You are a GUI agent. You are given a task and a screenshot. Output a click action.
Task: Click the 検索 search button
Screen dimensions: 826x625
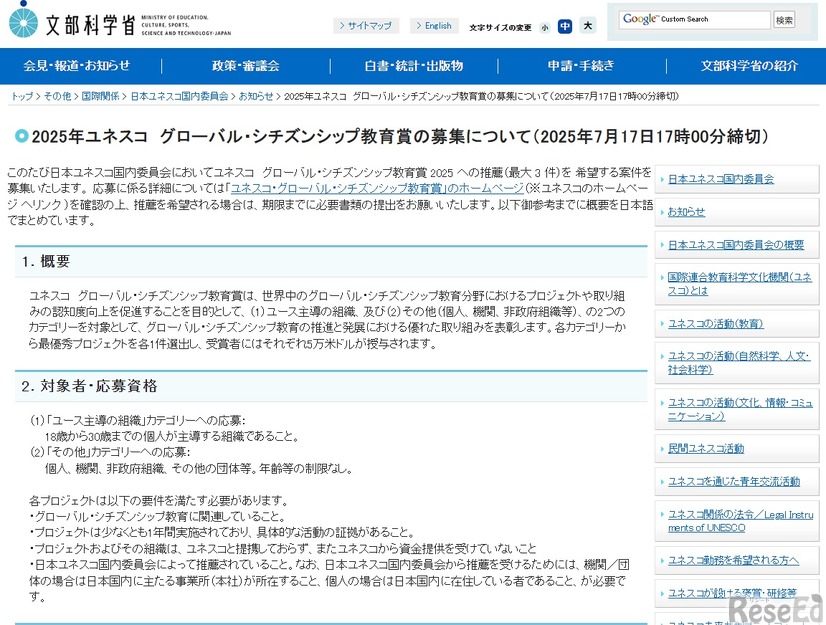click(x=784, y=20)
